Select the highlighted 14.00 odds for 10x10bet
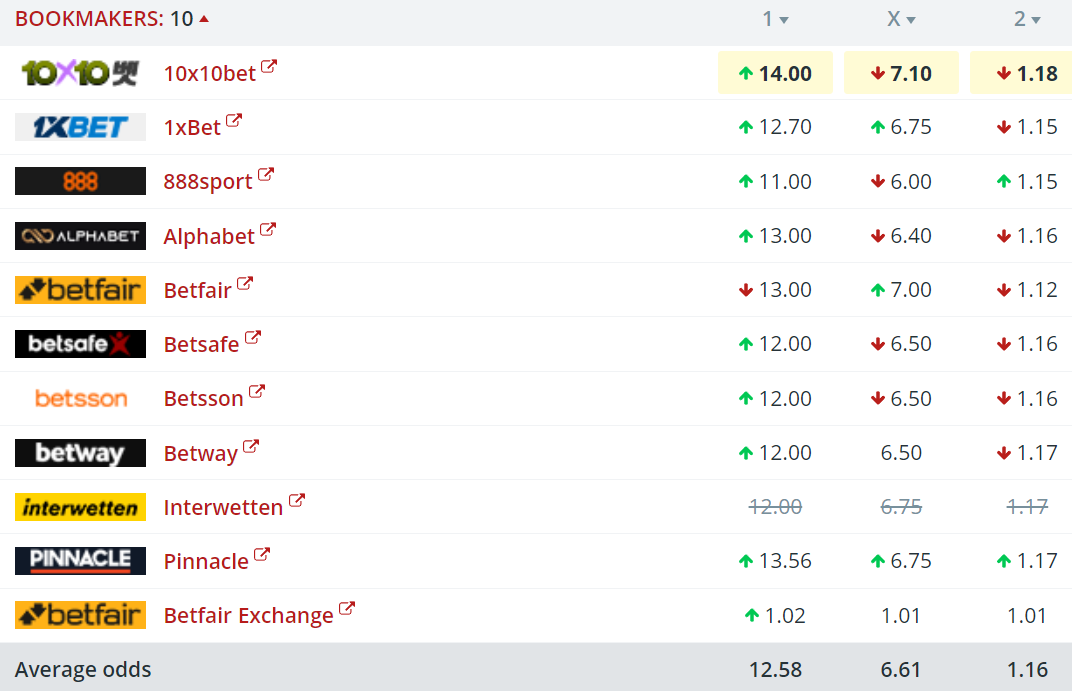This screenshot has height=691, width=1072. pyautogui.click(x=775, y=73)
